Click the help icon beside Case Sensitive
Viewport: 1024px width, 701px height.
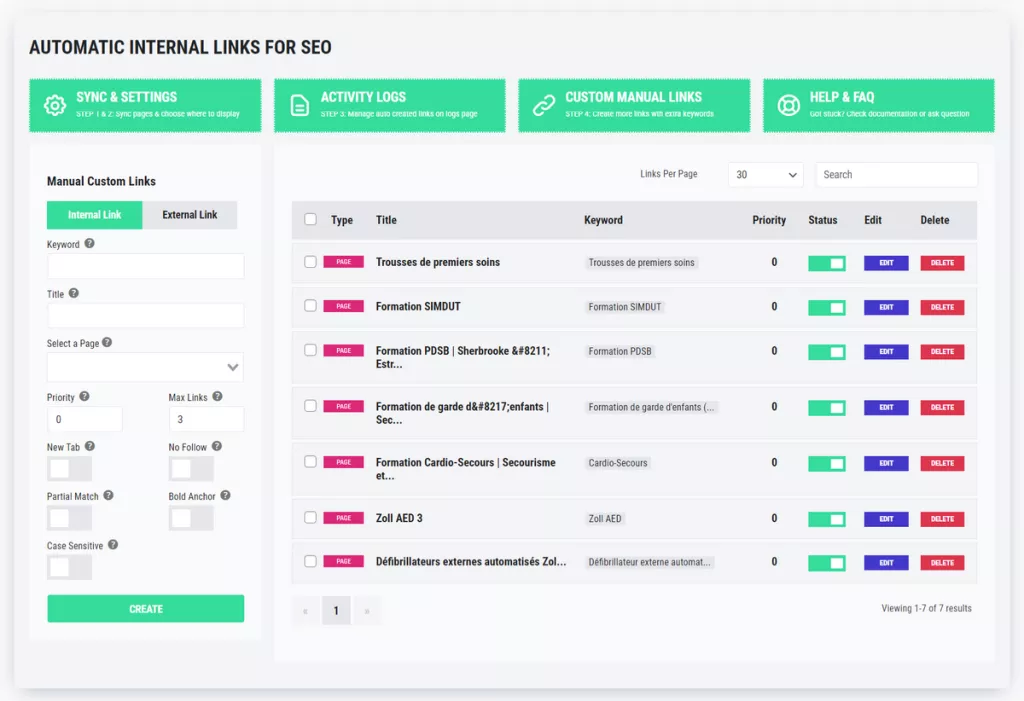pos(113,545)
